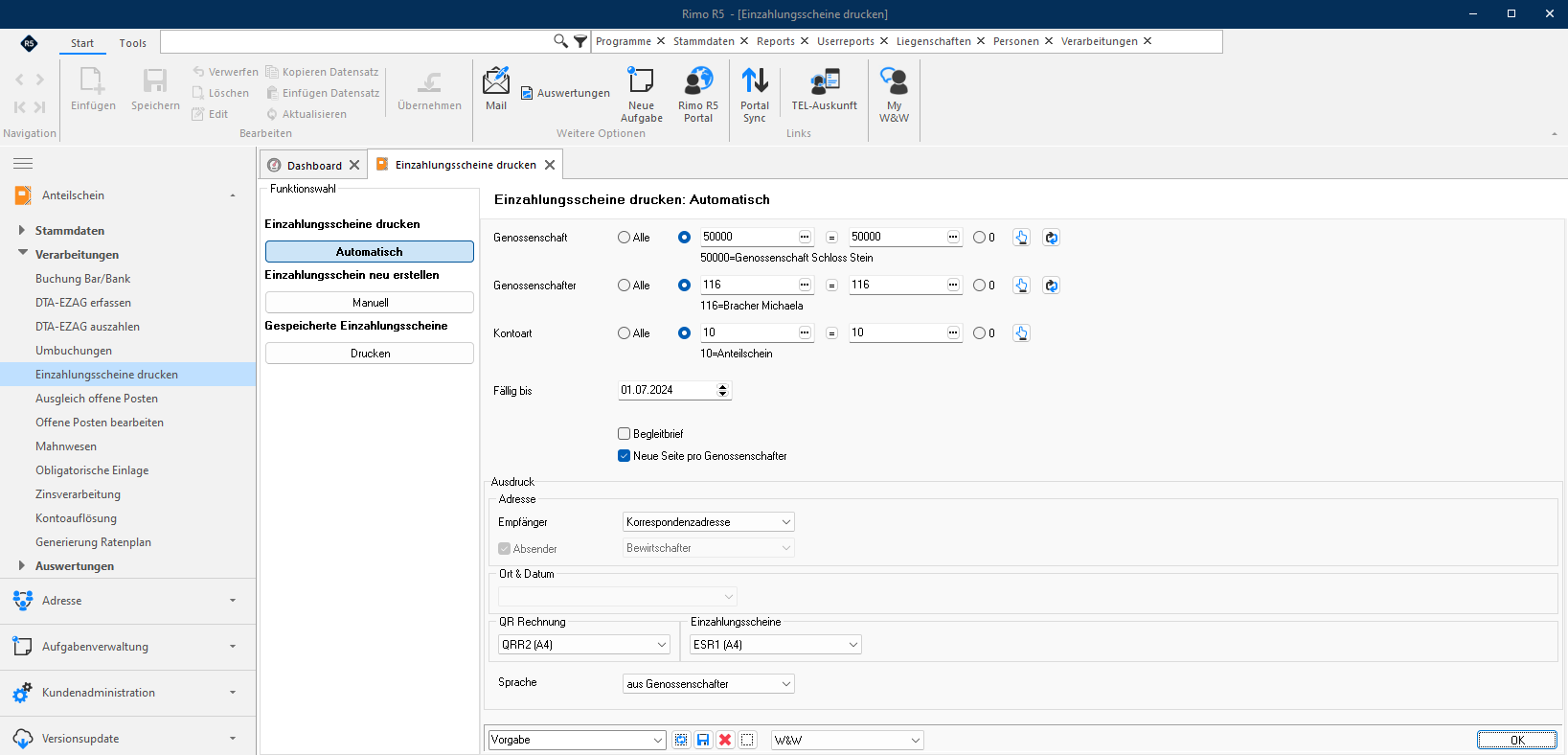Open the Vorgabe dropdown
Image resolution: width=1568 pixels, height=755 pixels.
point(577,740)
